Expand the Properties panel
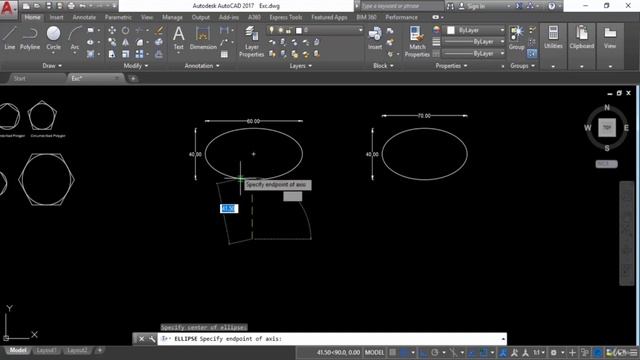 (x=451, y=66)
